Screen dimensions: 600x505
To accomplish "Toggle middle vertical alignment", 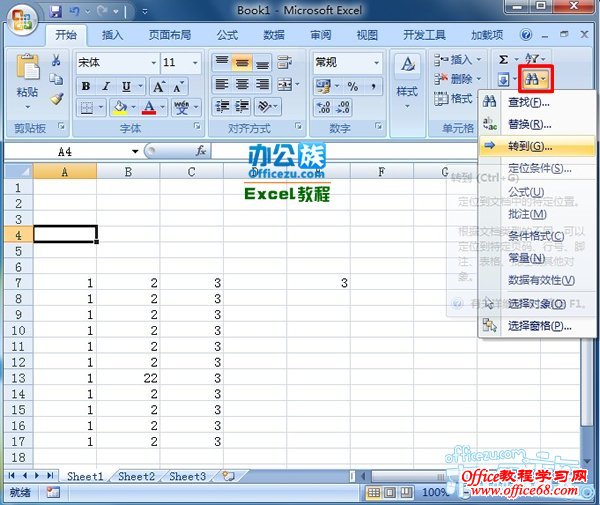I will coord(242,62).
